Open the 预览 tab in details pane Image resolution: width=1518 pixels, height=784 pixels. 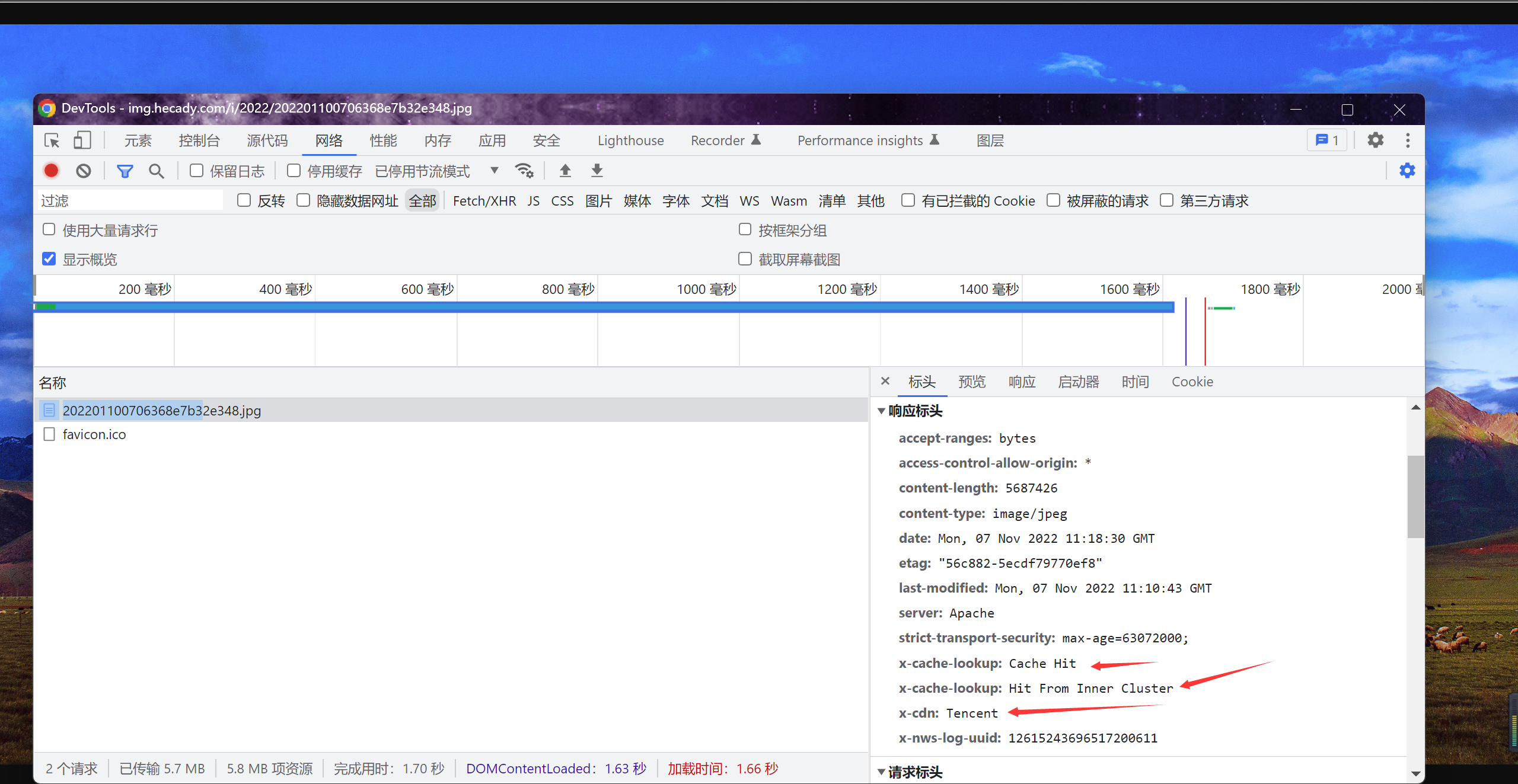point(972,382)
